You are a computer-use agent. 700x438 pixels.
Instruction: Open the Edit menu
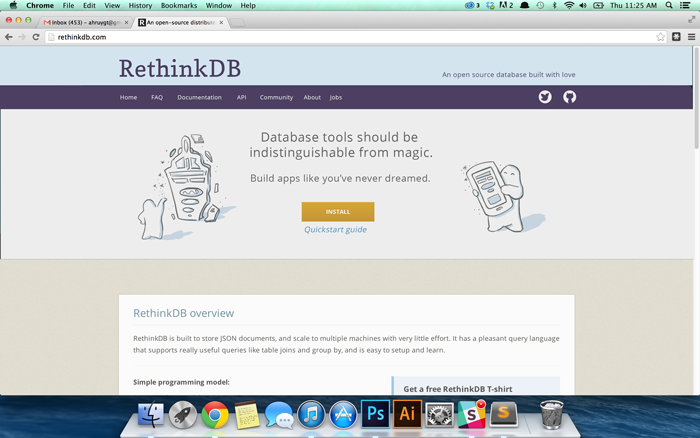click(x=89, y=5)
